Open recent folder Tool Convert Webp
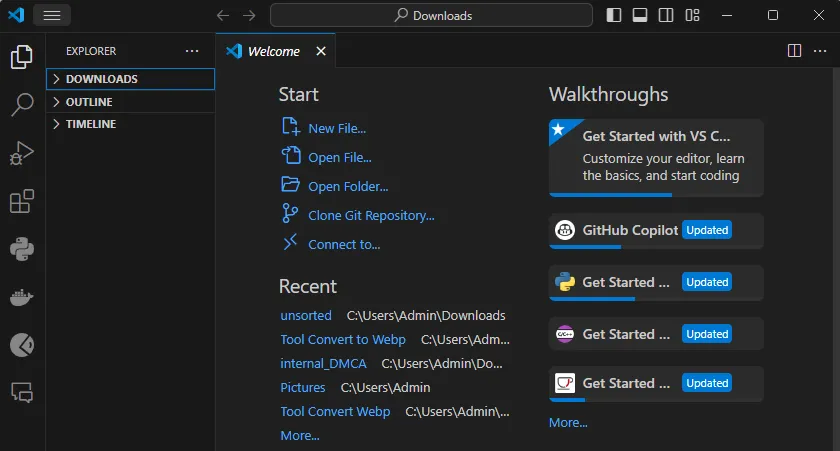The width and height of the screenshot is (840, 451). [335, 411]
